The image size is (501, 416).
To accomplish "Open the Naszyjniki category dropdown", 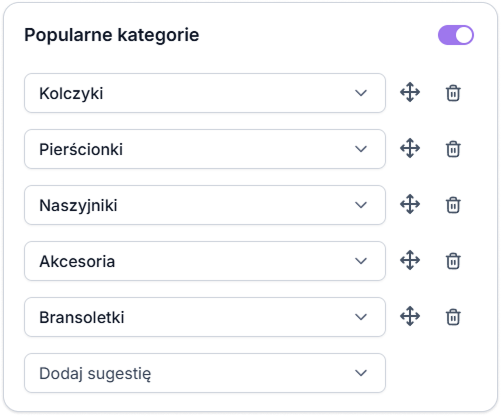I will [x=205, y=205].
